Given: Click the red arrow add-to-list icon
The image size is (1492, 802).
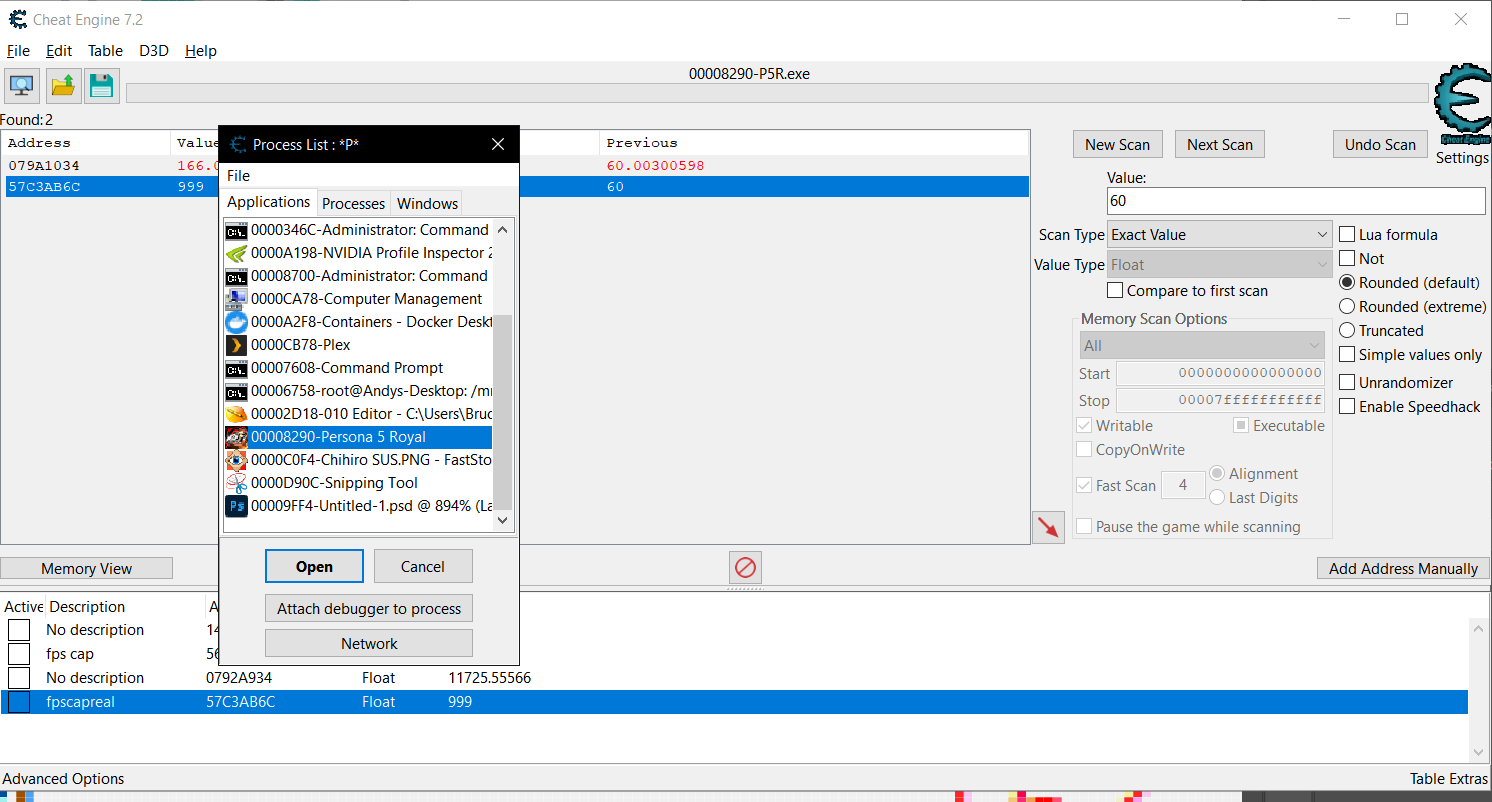Looking at the screenshot, I should (x=1048, y=527).
